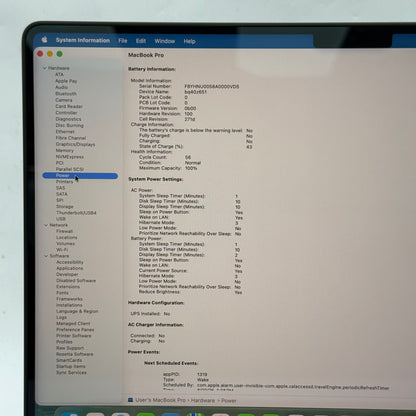Screen dimensions: 416x416
Task: Select Apple Pay in the sidebar
Action: pyautogui.click(x=66, y=81)
